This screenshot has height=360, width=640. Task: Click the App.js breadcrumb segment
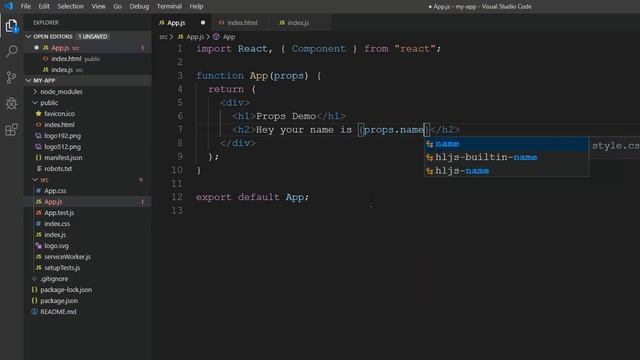coord(191,37)
